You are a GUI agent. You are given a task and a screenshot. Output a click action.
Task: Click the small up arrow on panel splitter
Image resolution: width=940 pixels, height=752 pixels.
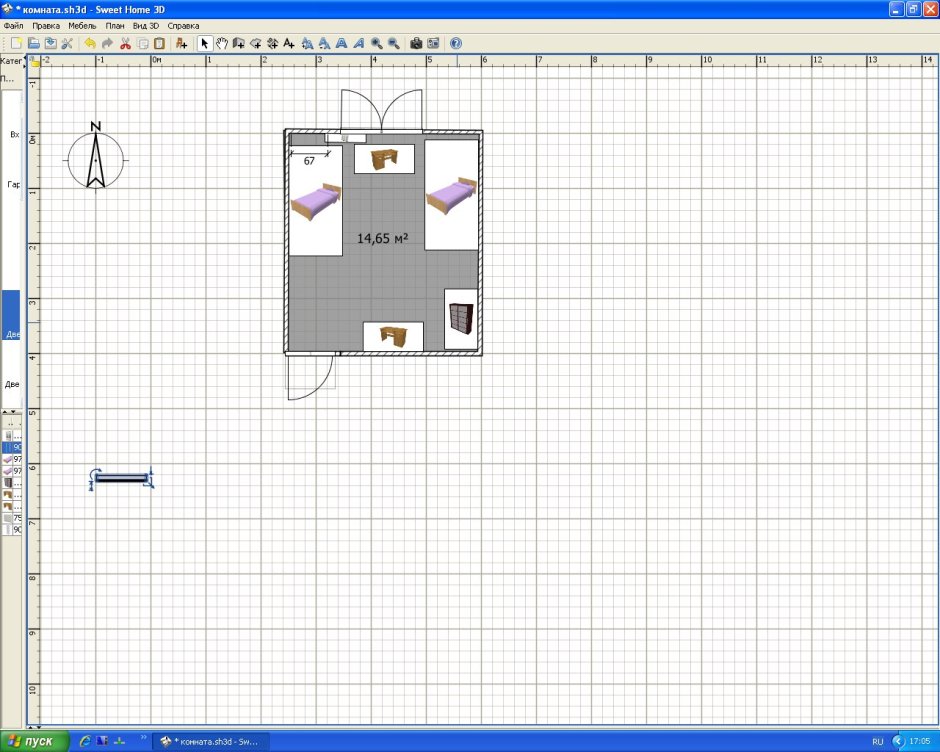pyautogui.click(x=5, y=412)
